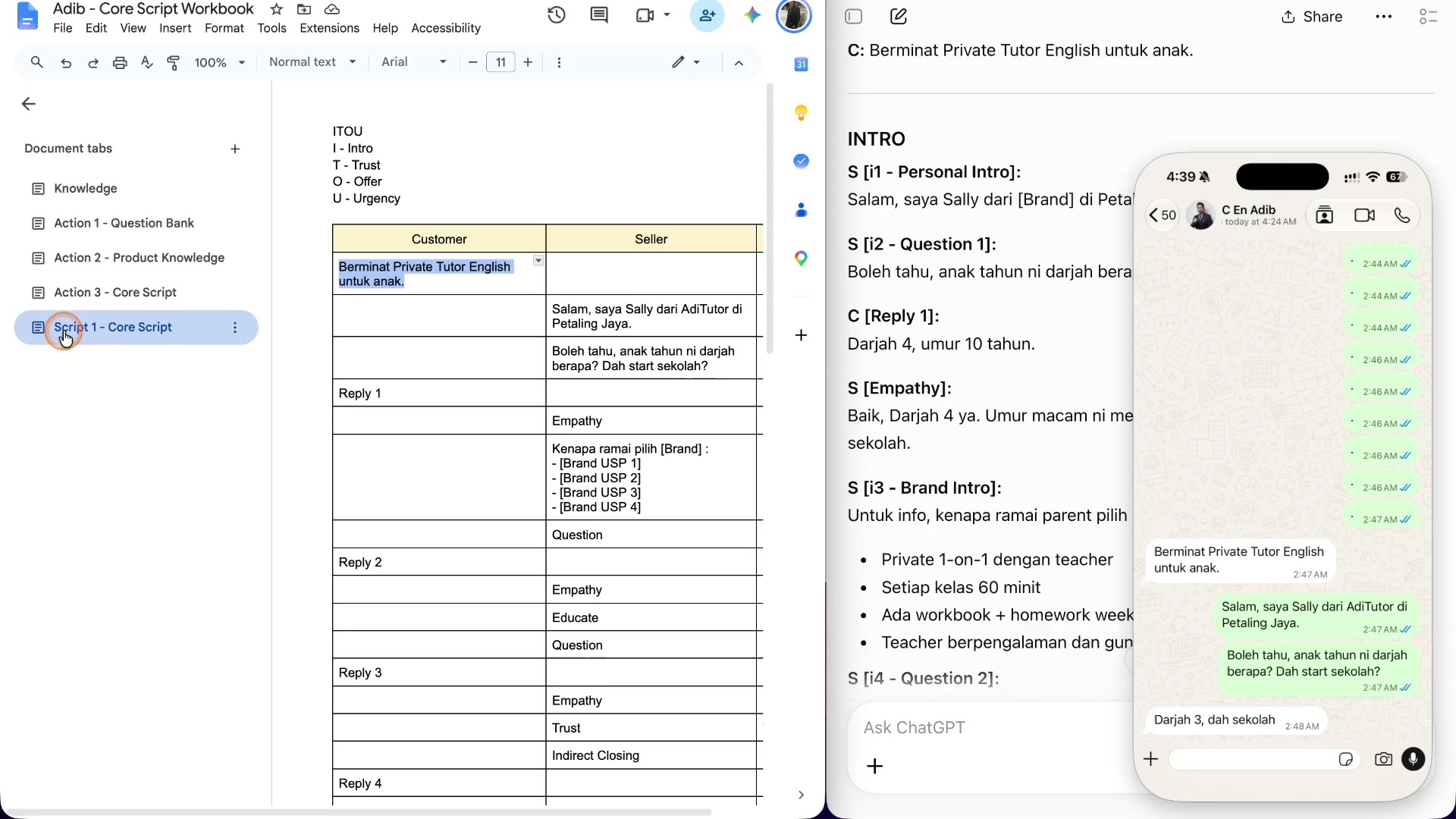
Task: Tap WhatsApp voice call phone icon
Action: tap(1402, 215)
